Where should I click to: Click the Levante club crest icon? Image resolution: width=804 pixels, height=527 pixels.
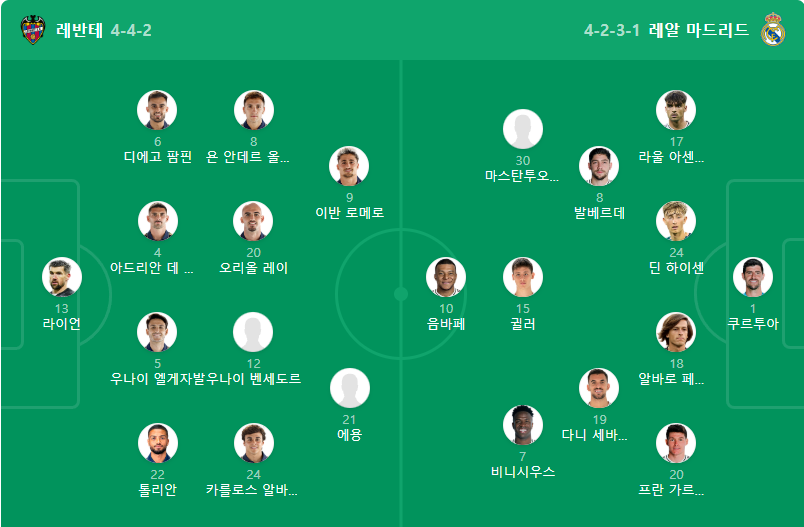[33, 30]
